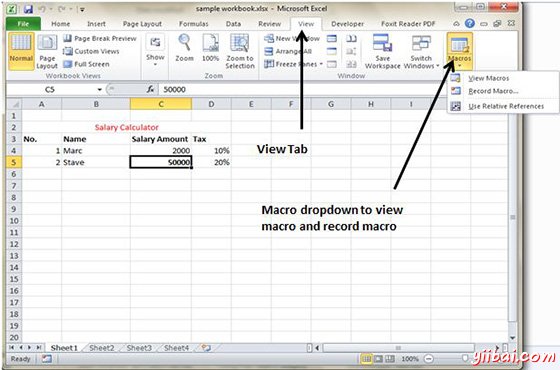Click the macro recording status bar icon

coord(46,359)
